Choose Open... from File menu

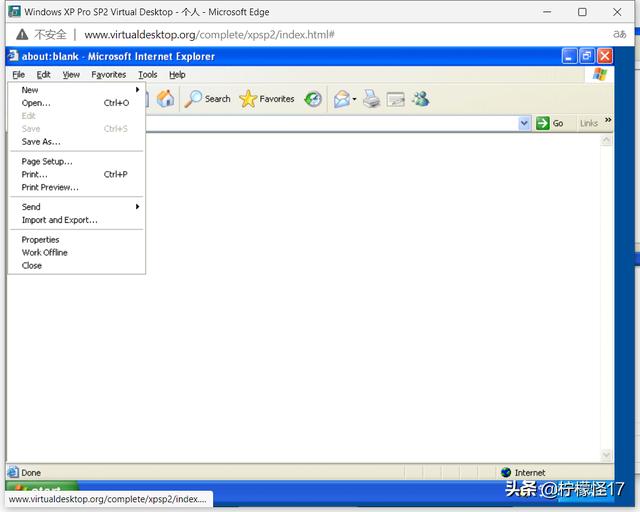click(x=77, y=103)
